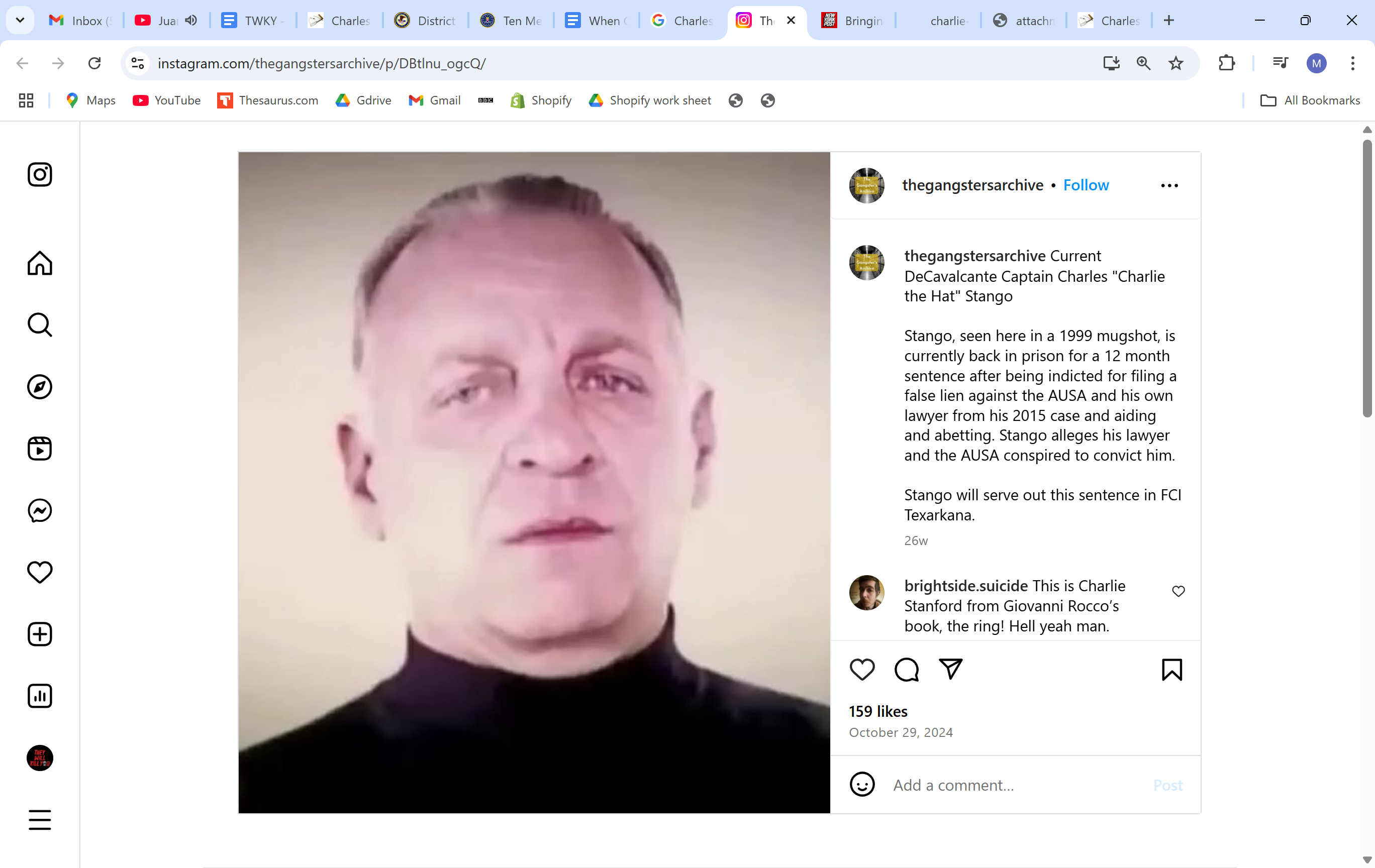Open the 159 likes list
The image size is (1375, 868).
click(877, 711)
